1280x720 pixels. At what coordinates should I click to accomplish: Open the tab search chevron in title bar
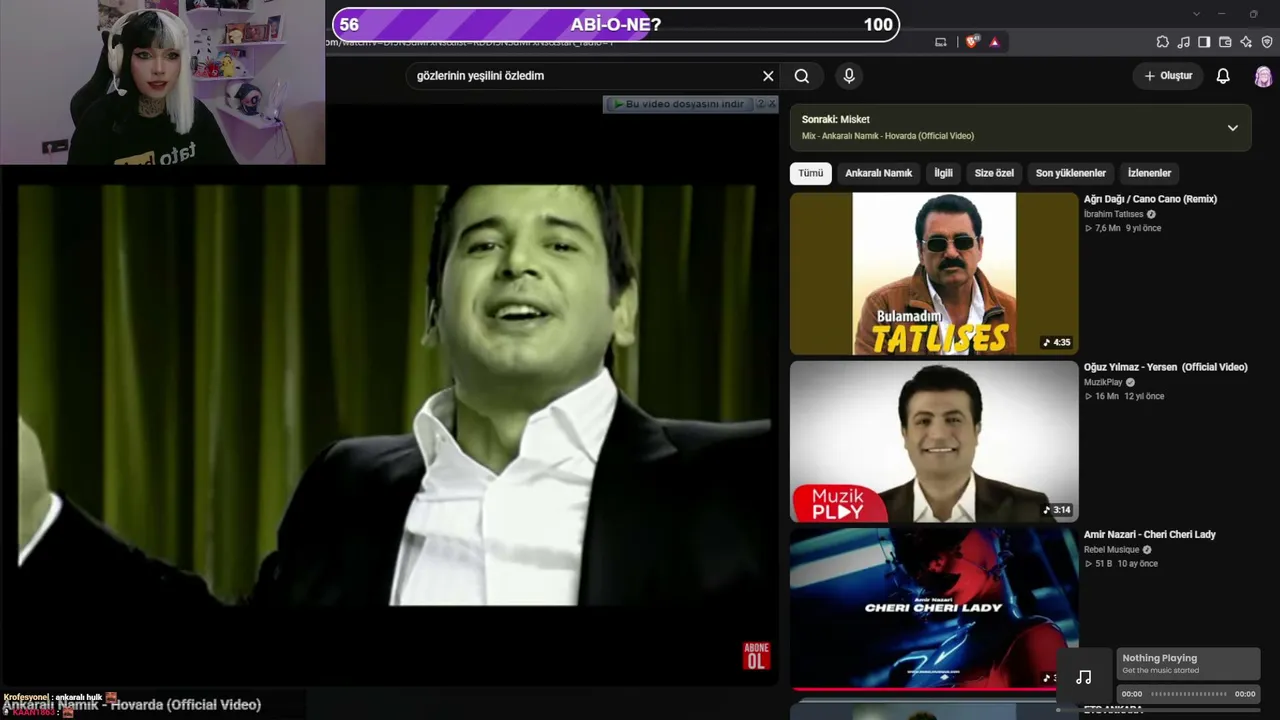click(1197, 14)
